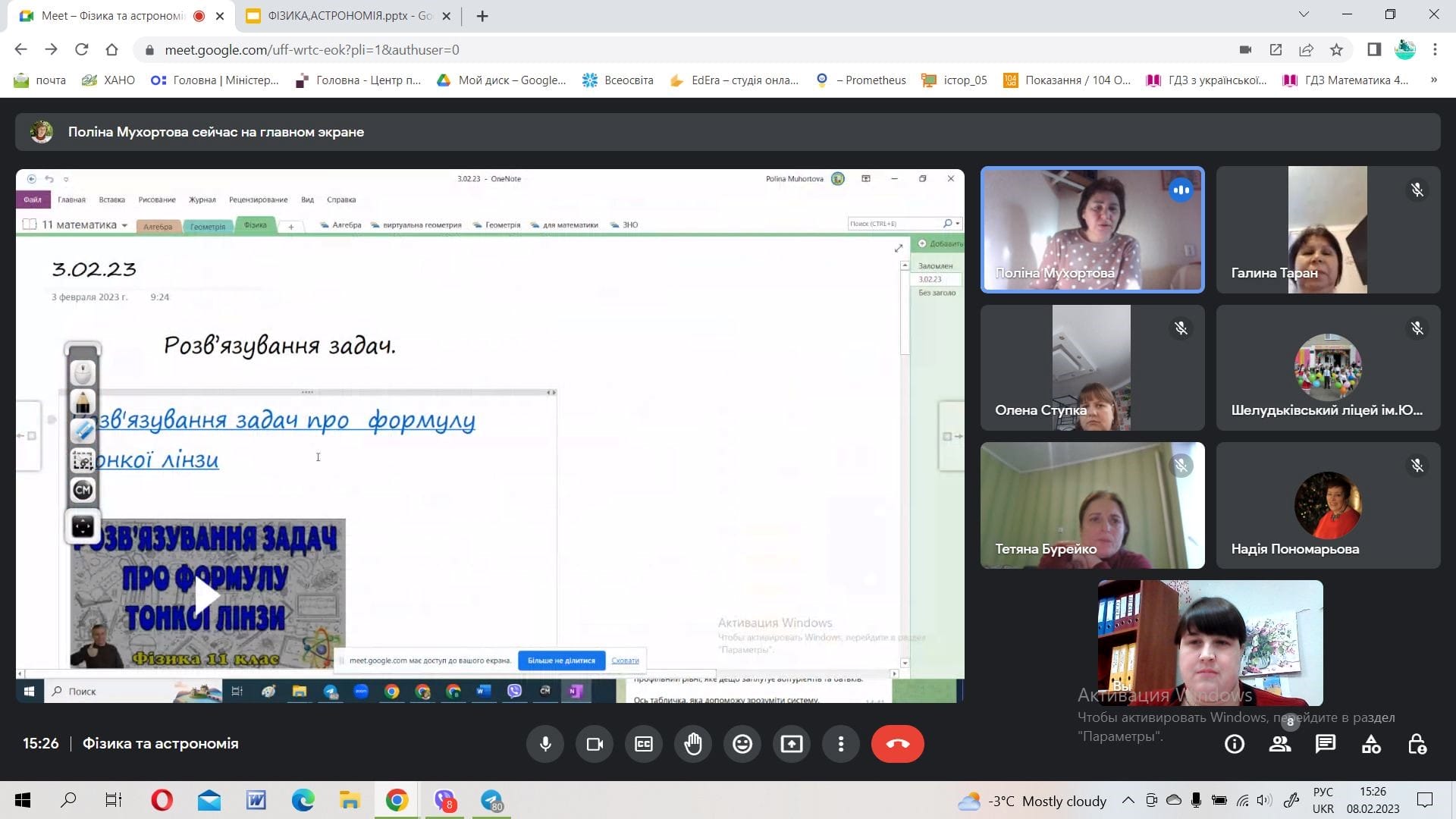Open the Activities shapes icon
The width and height of the screenshot is (1456, 819).
point(1371,745)
